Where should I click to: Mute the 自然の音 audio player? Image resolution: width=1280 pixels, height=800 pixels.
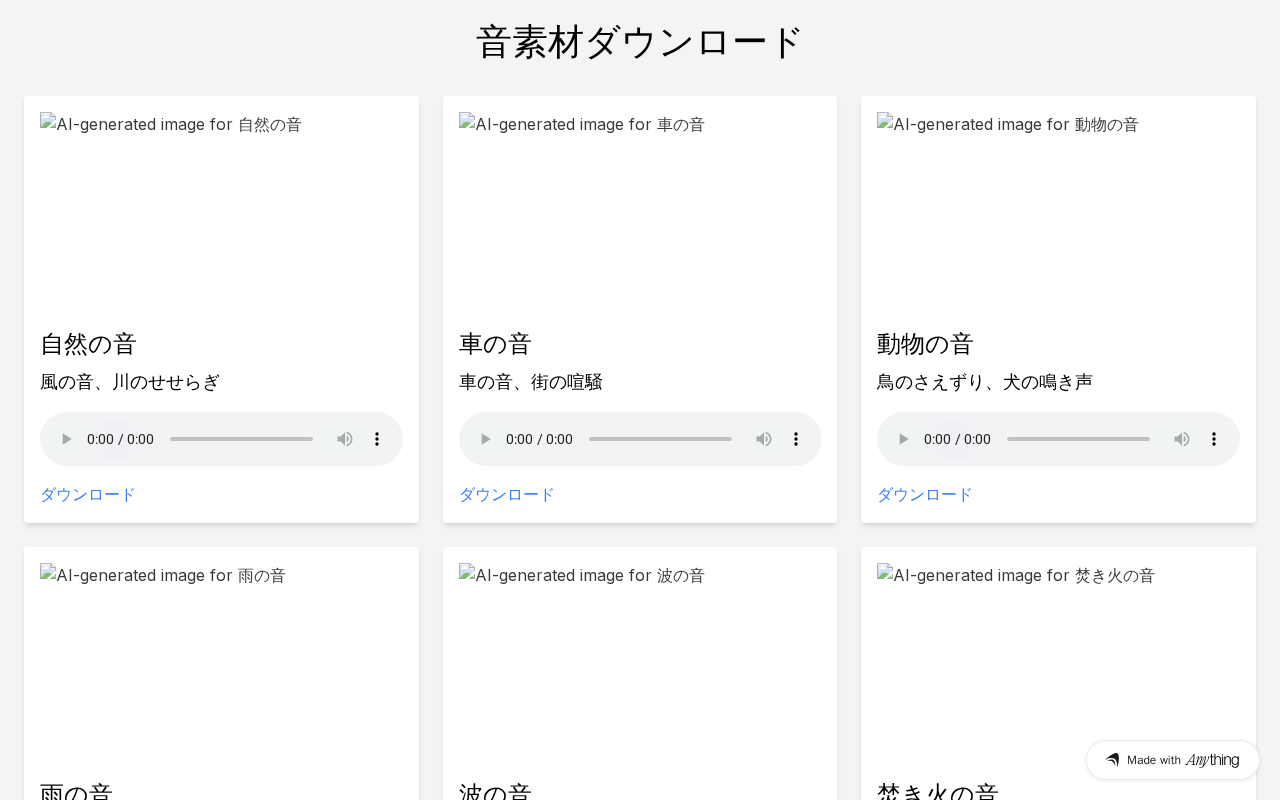click(x=345, y=439)
